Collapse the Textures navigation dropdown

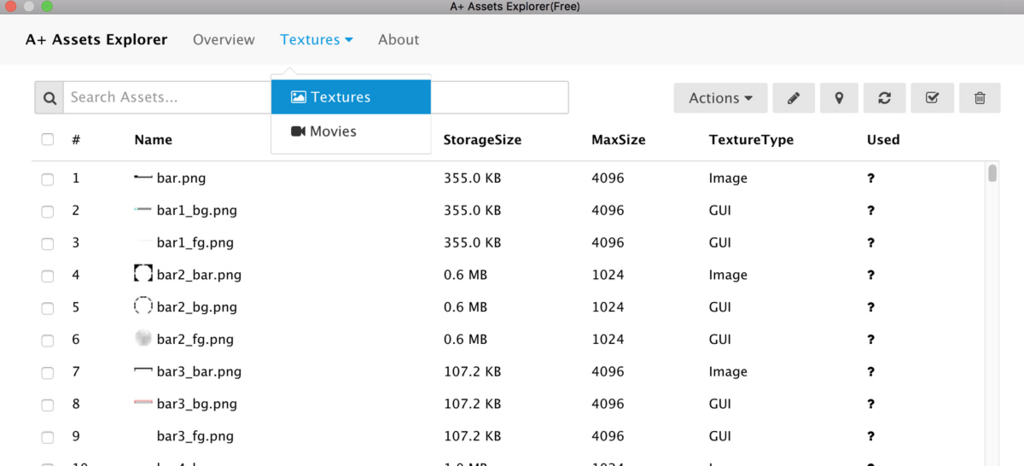317,40
